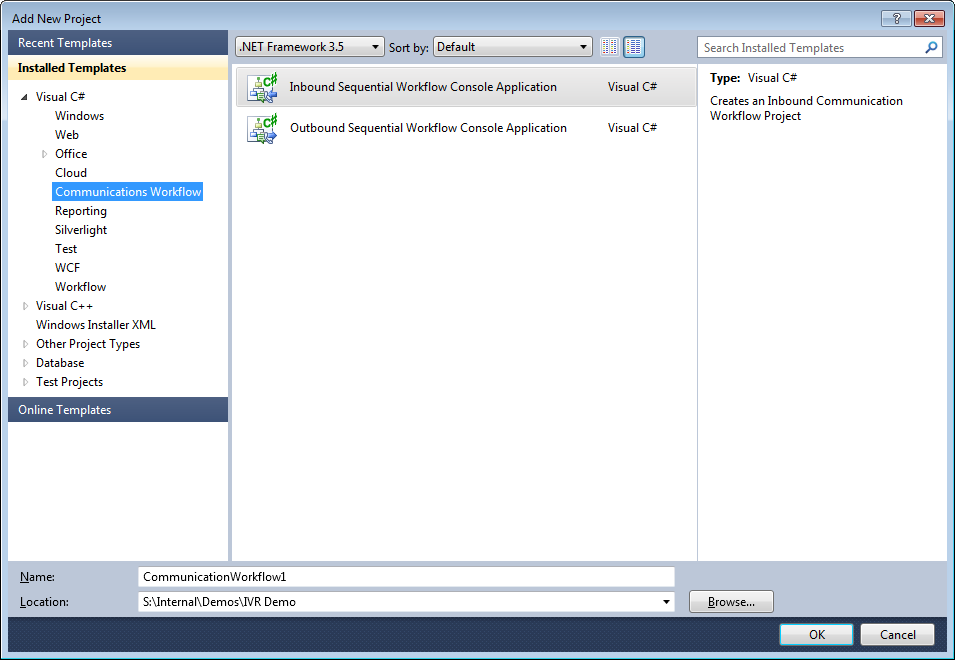Expand the Other Project Types node

pos(24,343)
